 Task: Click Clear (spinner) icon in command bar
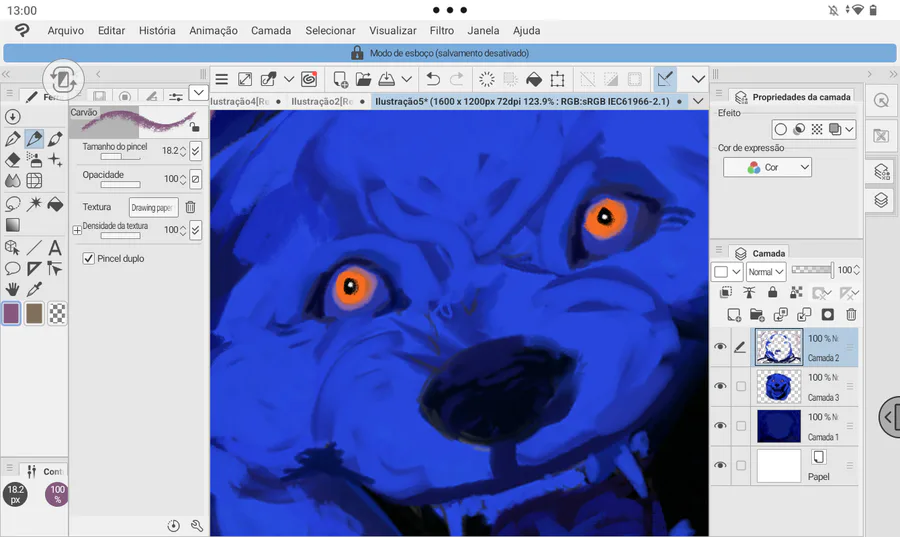487,79
